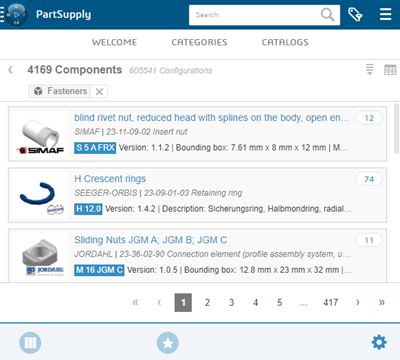Switch to table view icon
The height and width of the screenshot is (360, 400).
[x=390, y=70]
